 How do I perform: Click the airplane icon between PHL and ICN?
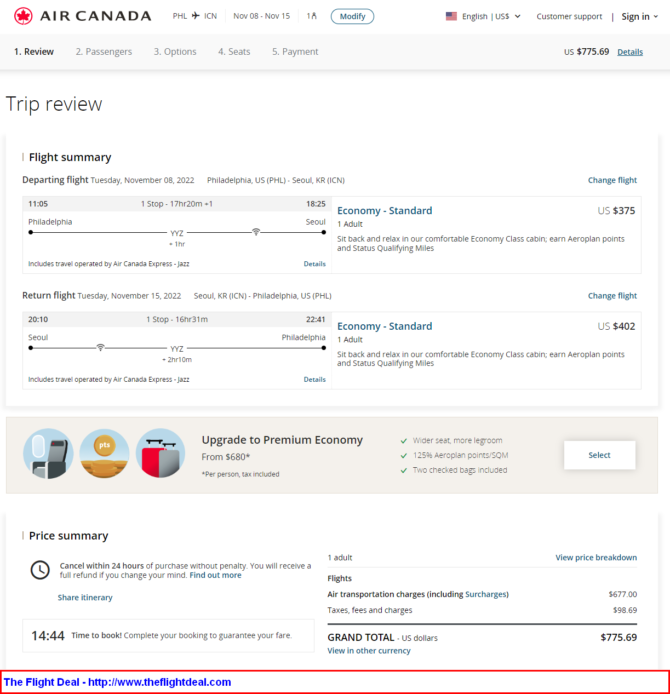coord(196,16)
